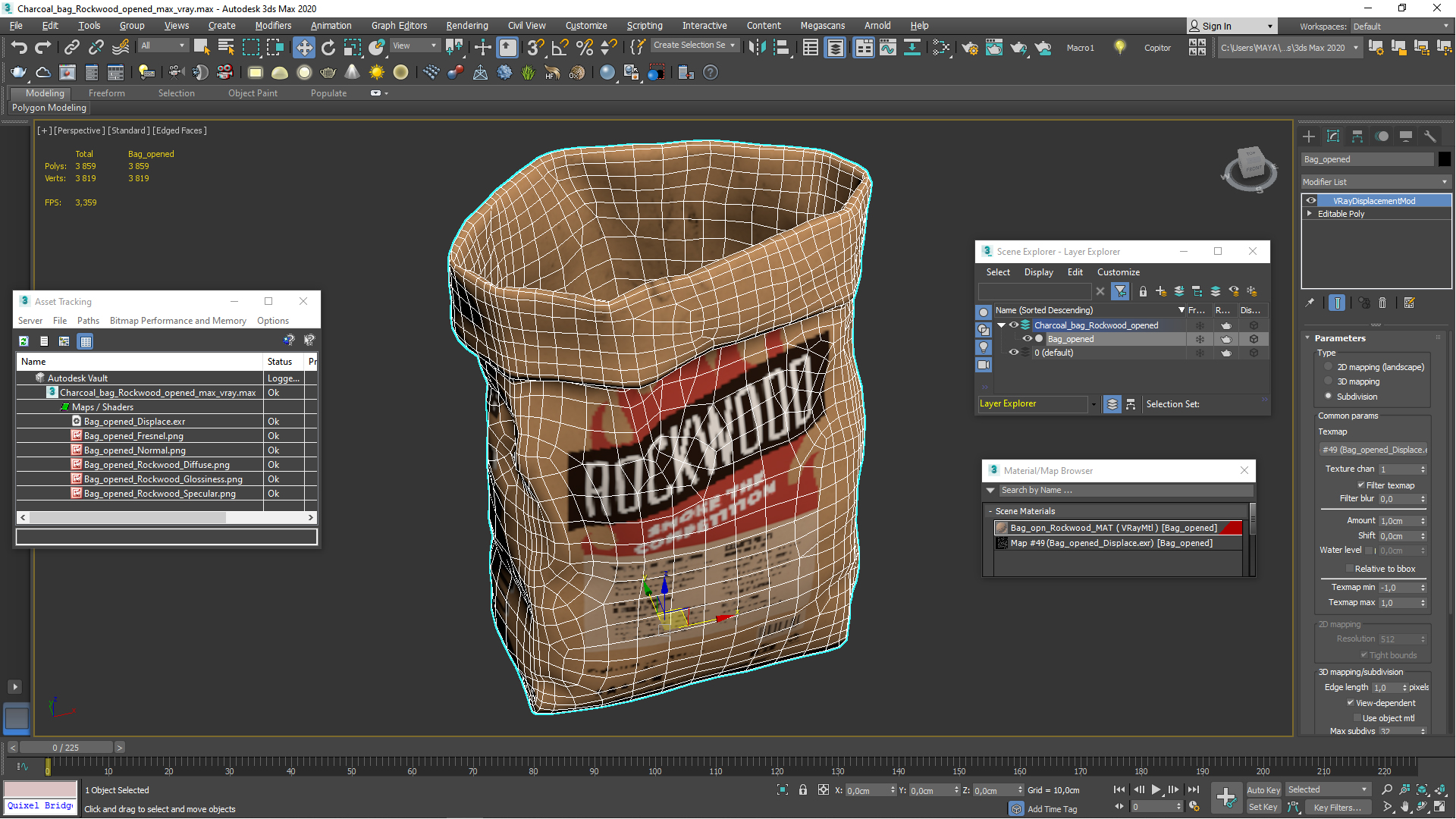This screenshot has height=819, width=1456.
Task: Collapse the Charcoal_bag_Rockwood_opened layer tree
Action: (x=1001, y=325)
